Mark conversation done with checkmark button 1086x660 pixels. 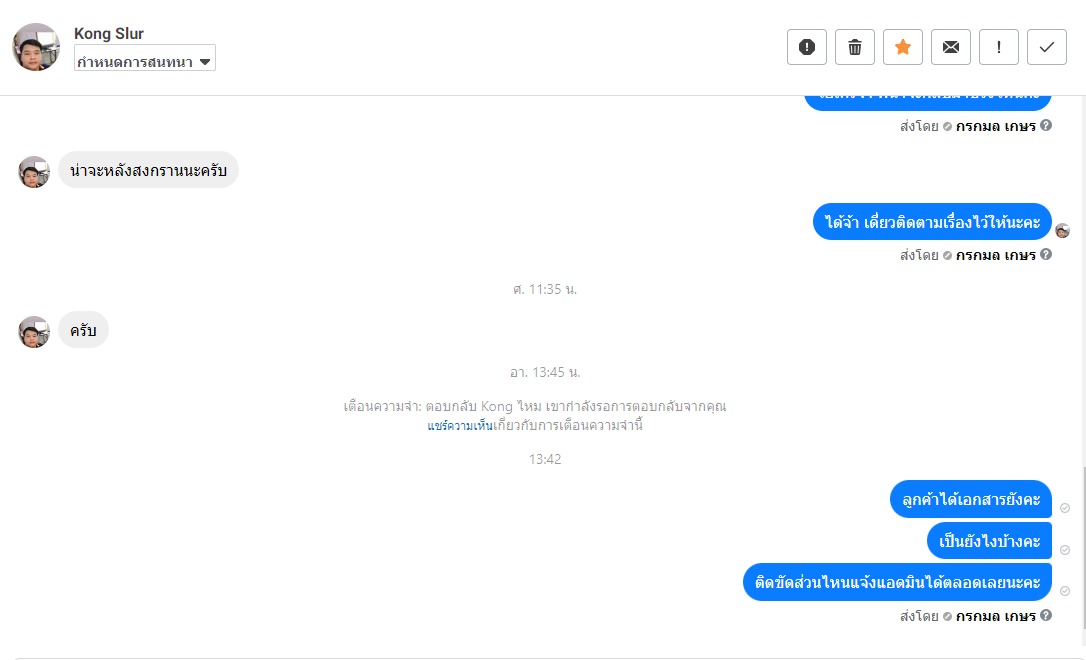(x=1047, y=47)
